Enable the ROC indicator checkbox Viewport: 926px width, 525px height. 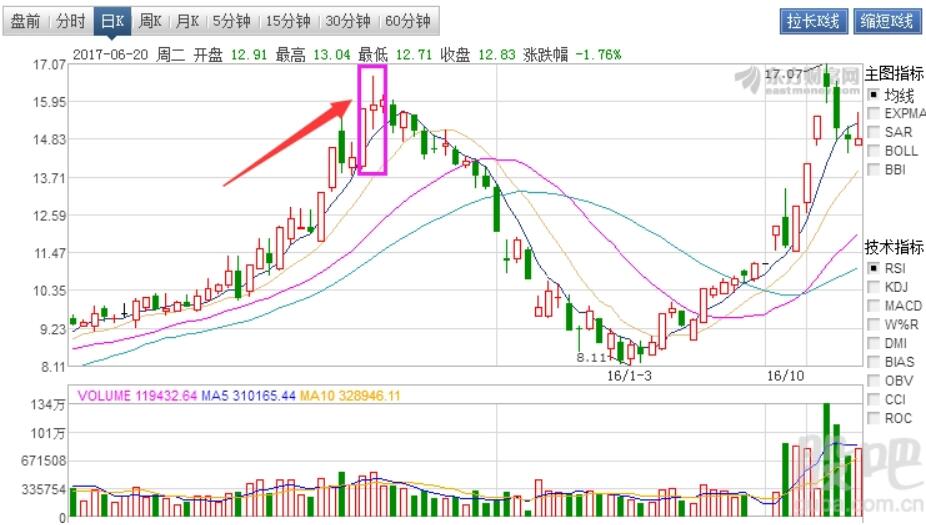[x=873, y=418]
